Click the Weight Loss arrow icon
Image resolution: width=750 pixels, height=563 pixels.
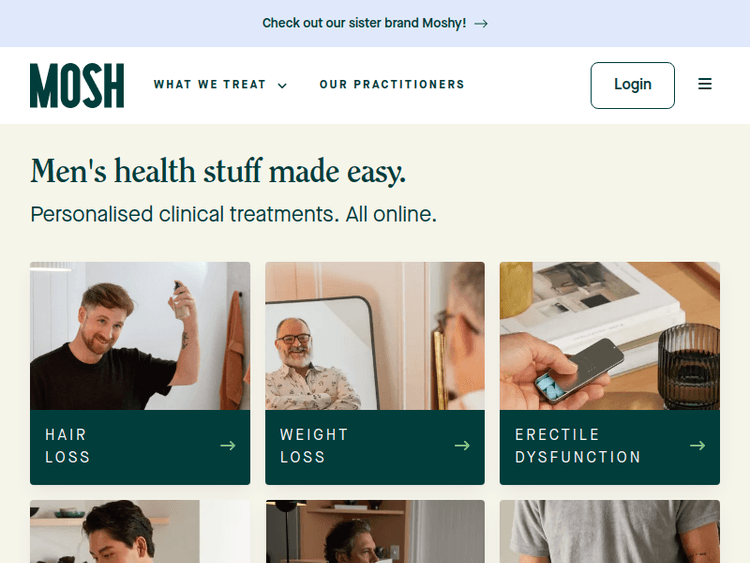coord(462,446)
